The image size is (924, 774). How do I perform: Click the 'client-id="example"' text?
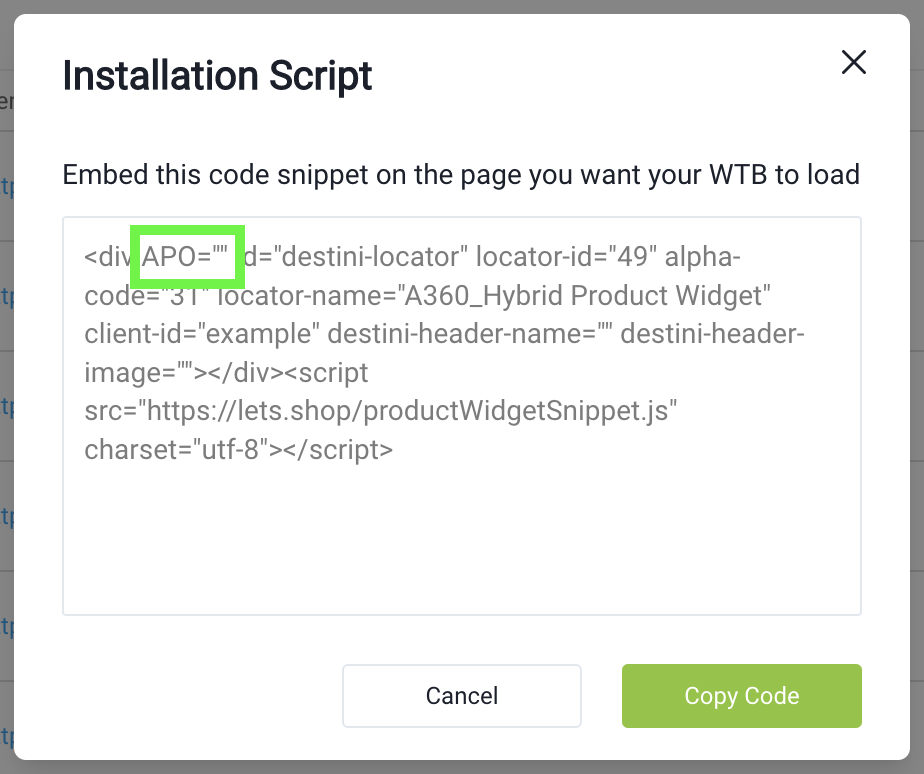pyautogui.click(x=202, y=334)
